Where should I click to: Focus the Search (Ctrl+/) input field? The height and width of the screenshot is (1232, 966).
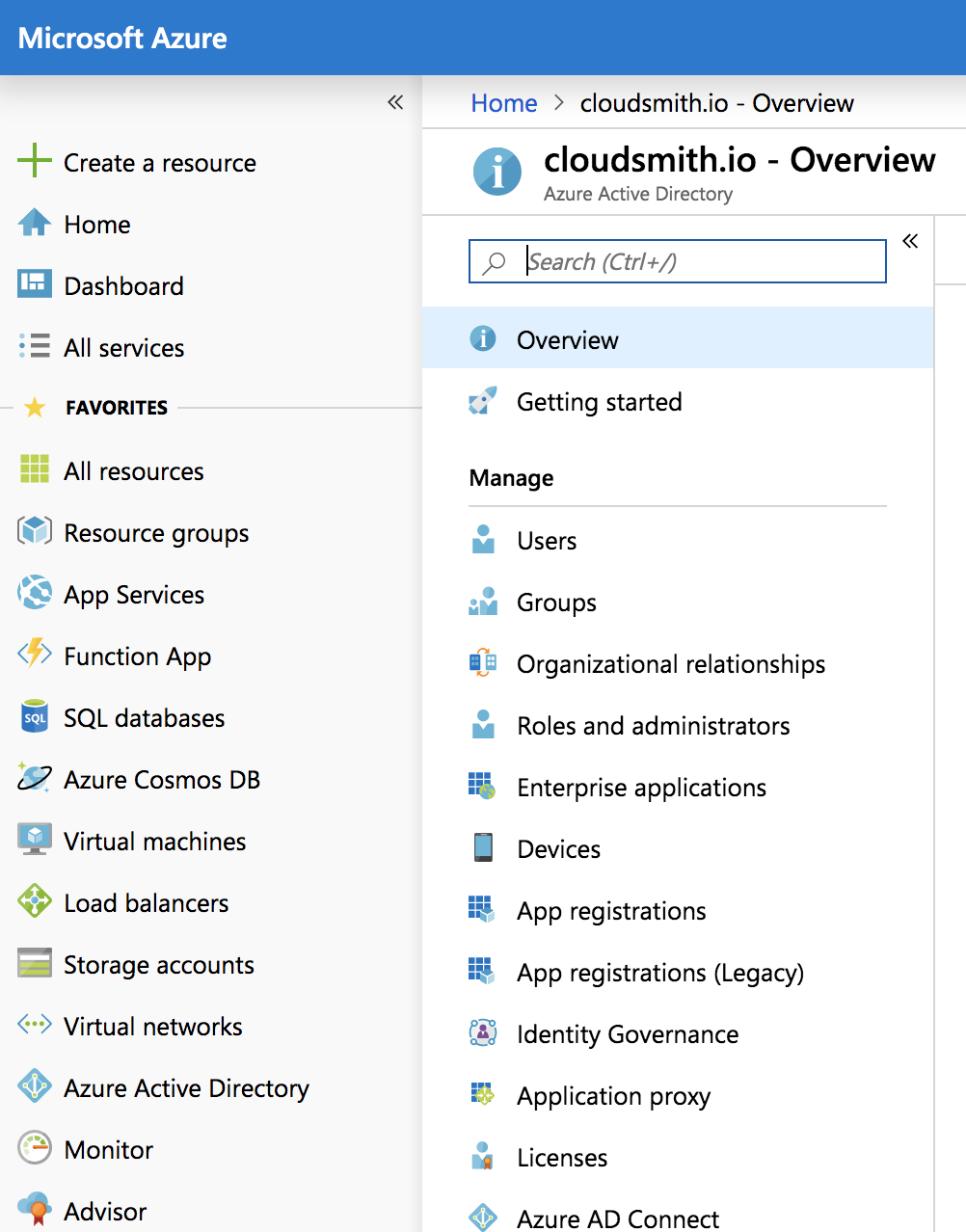coord(678,261)
